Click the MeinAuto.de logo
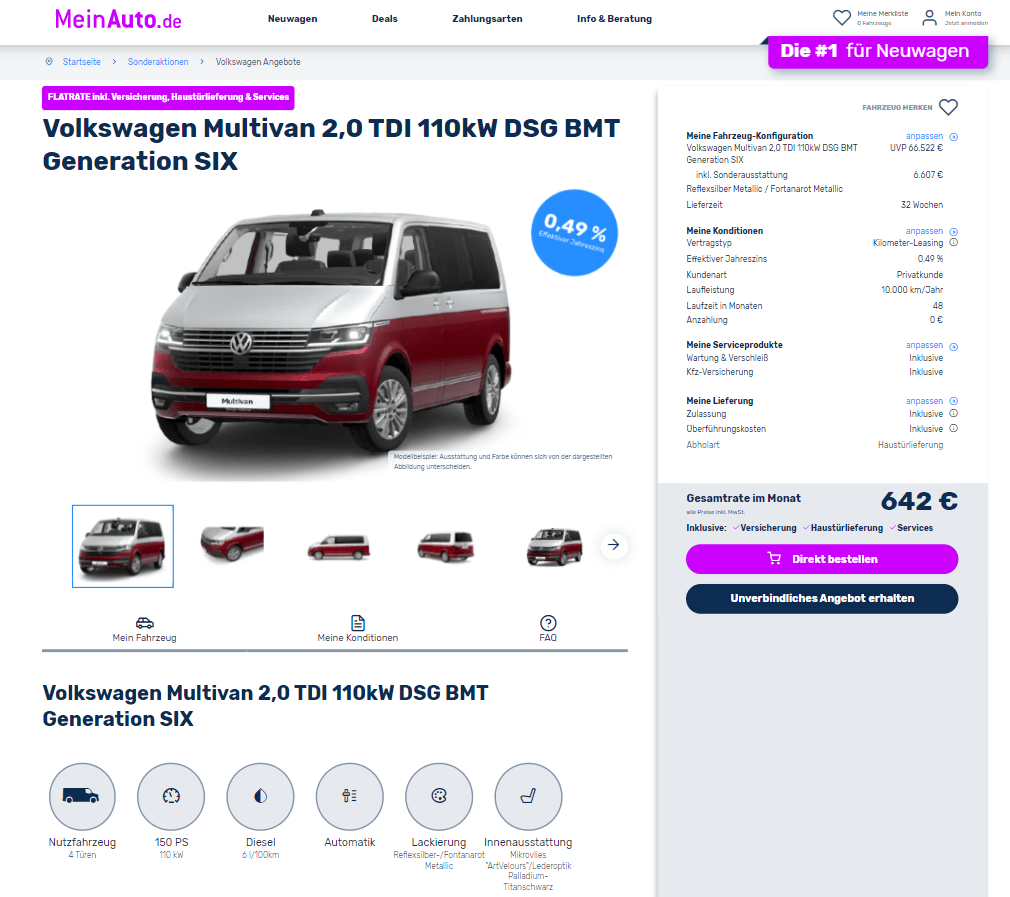Image resolution: width=1010 pixels, height=897 pixels. tap(118, 19)
